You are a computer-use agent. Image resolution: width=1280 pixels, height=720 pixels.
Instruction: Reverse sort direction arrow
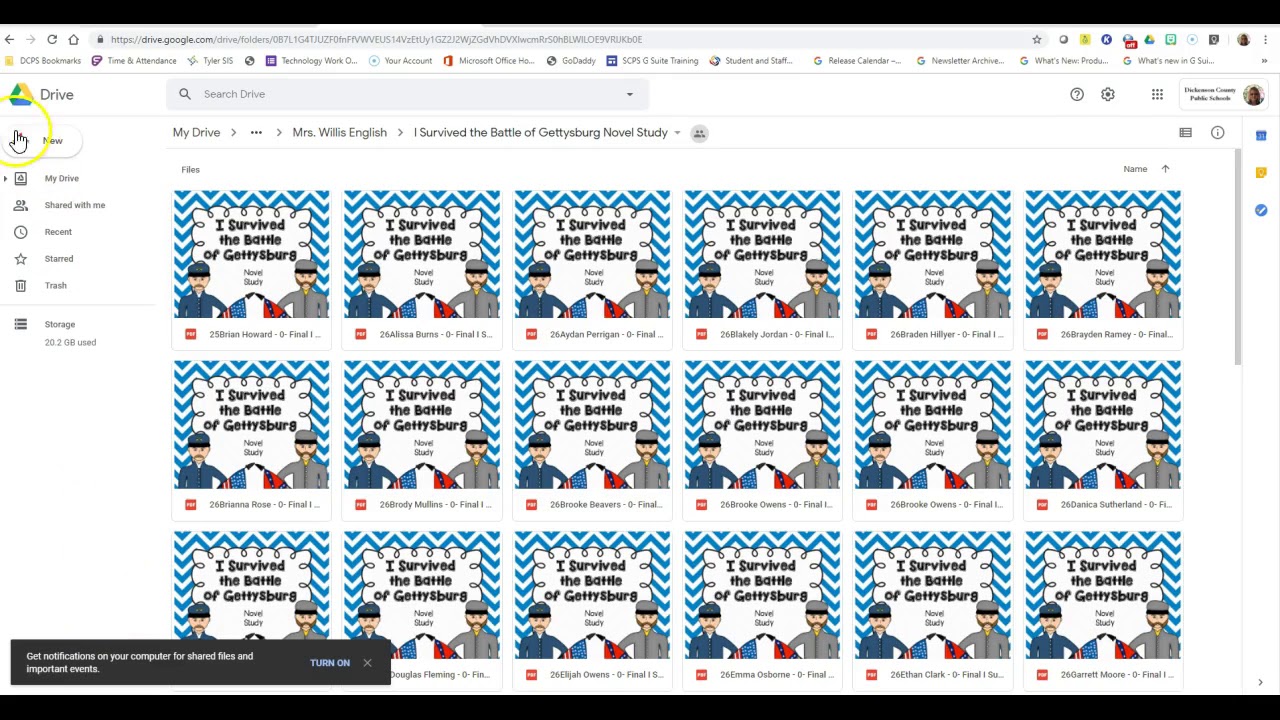pyautogui.click(x=1165, y=169)
